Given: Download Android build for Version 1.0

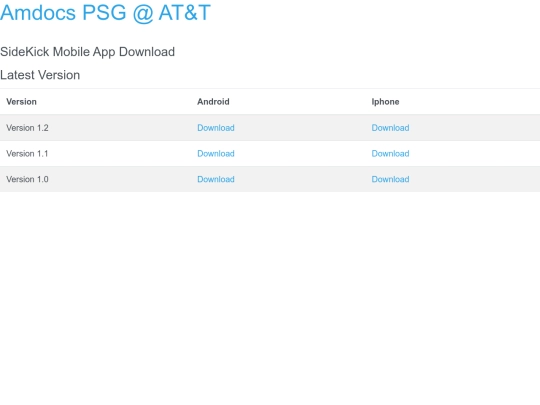Looking at the screenshot, I should [216, 179].
